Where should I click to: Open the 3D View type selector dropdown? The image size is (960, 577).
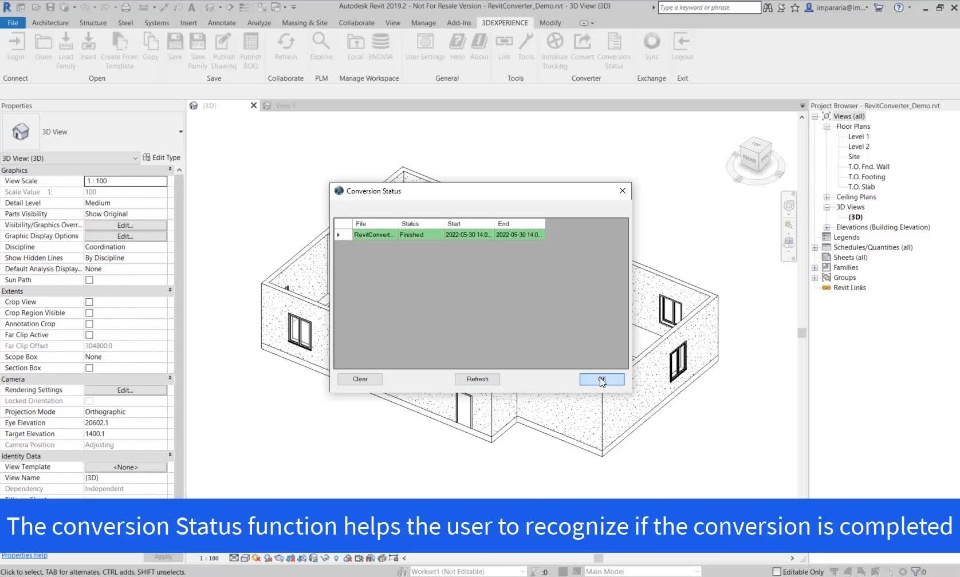pos(181,132)
